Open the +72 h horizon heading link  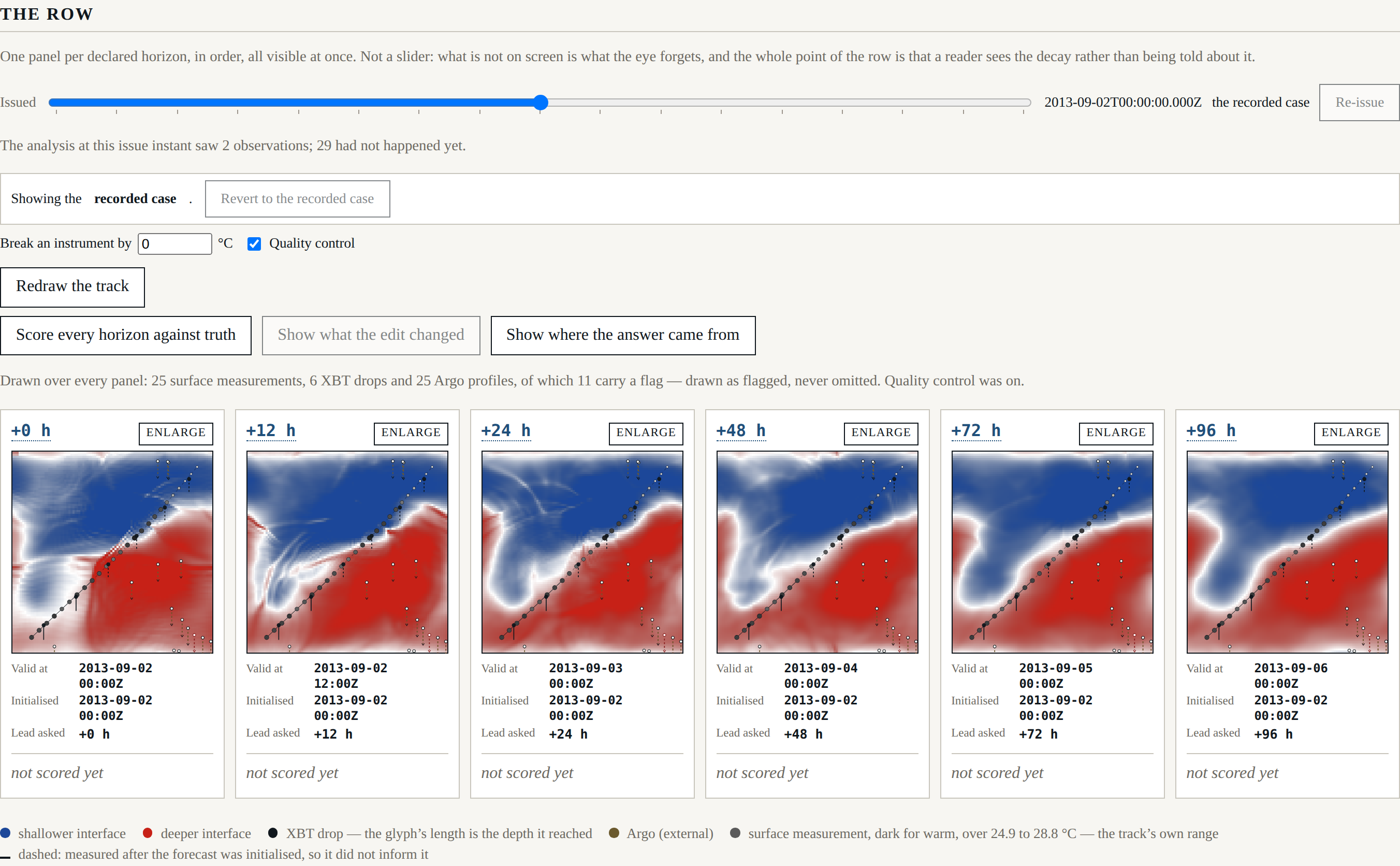(x=976, y=431)
